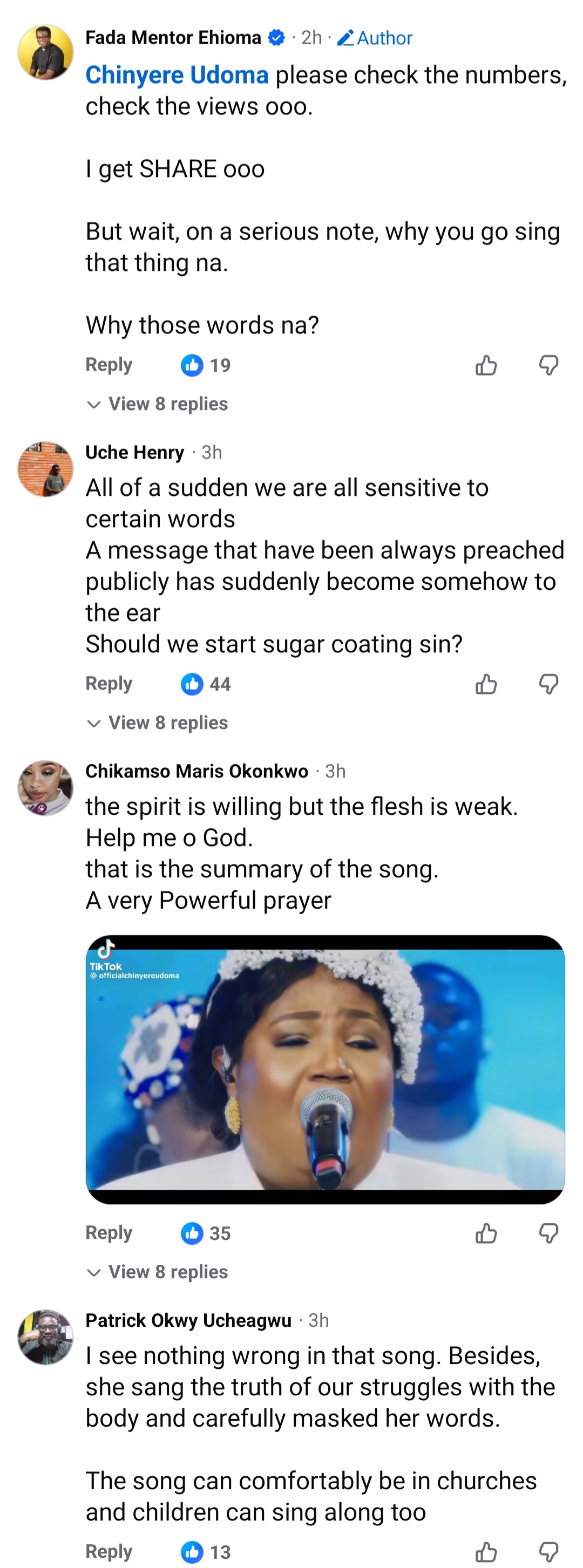Reply to Patrick Okwy Ucheagwu's comment

click(x=109, y=1551)
